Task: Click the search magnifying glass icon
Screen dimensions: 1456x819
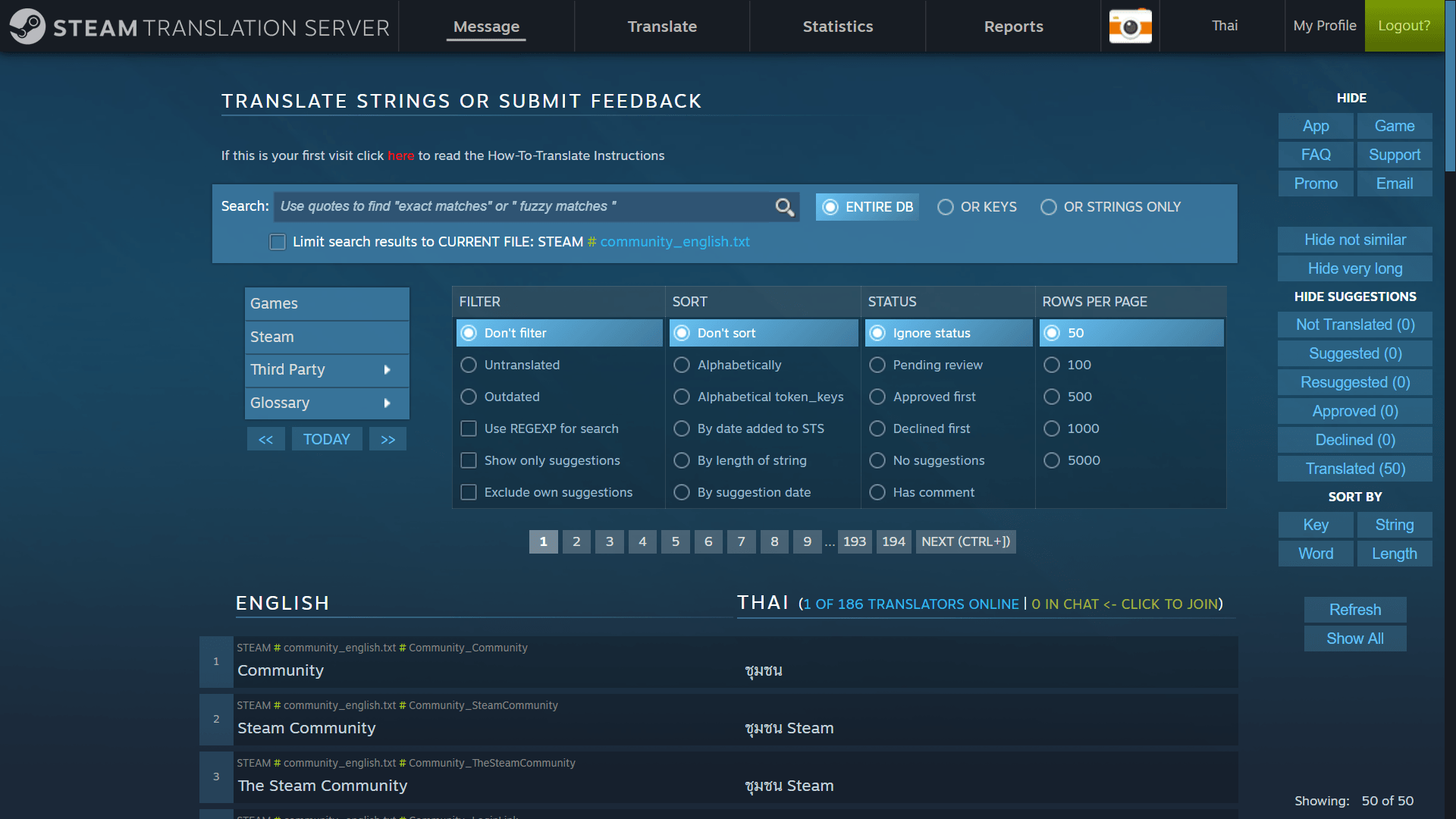Action: [x=784, y=206]
